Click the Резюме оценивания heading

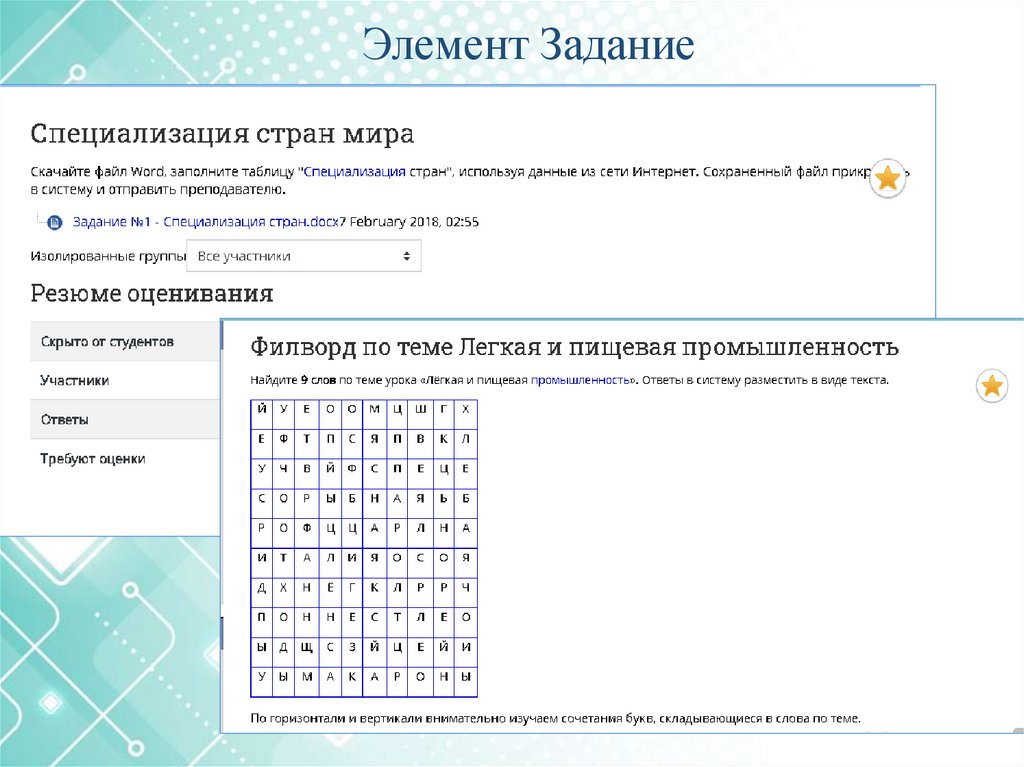152,293
